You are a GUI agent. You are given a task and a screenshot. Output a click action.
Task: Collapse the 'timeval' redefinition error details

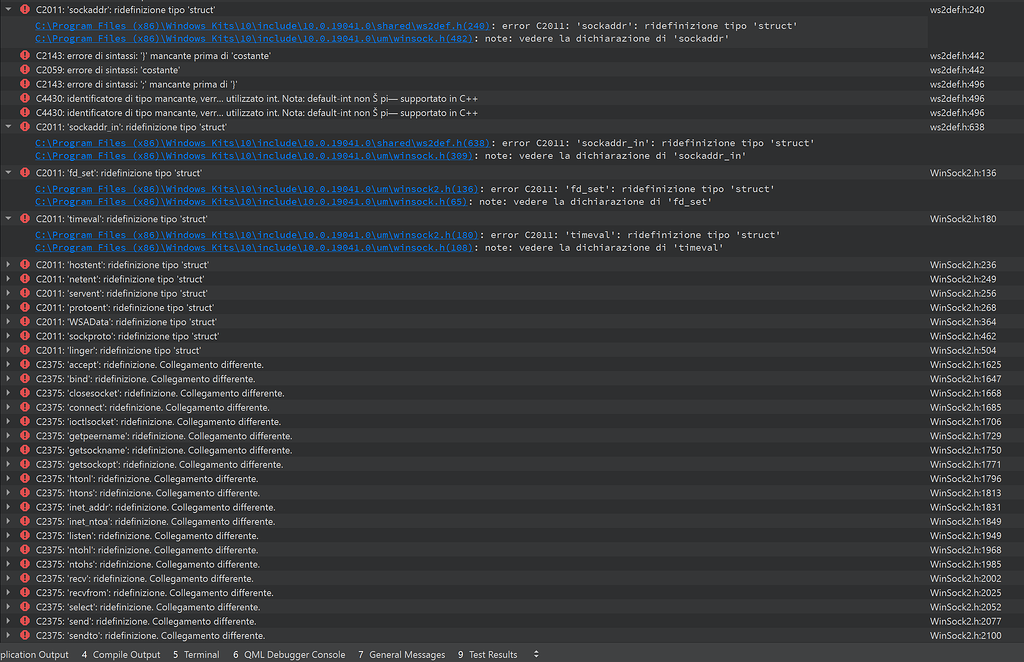tap(8, 218)
